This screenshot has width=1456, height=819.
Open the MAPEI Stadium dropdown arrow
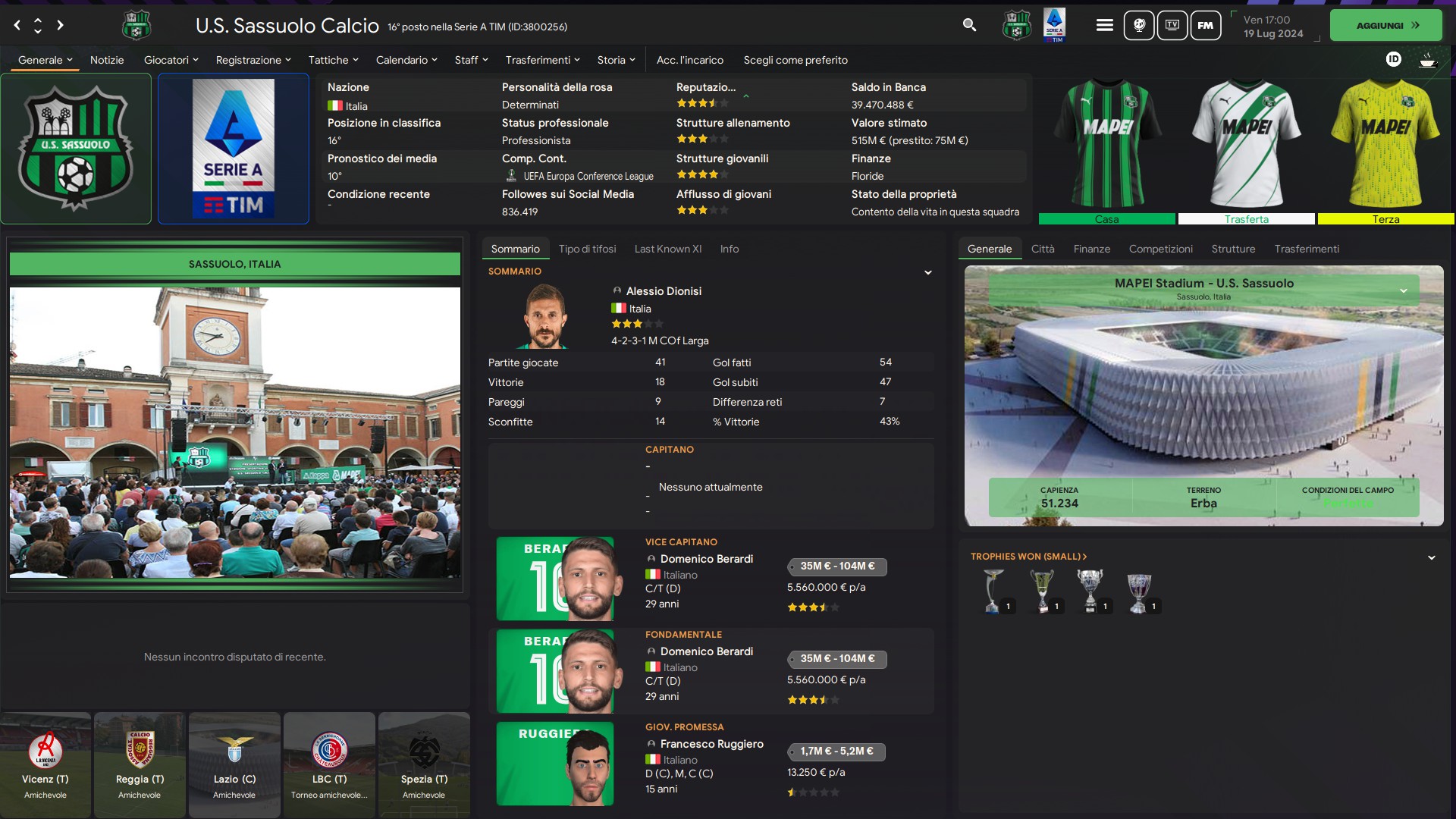click(x=1403, y=290)
